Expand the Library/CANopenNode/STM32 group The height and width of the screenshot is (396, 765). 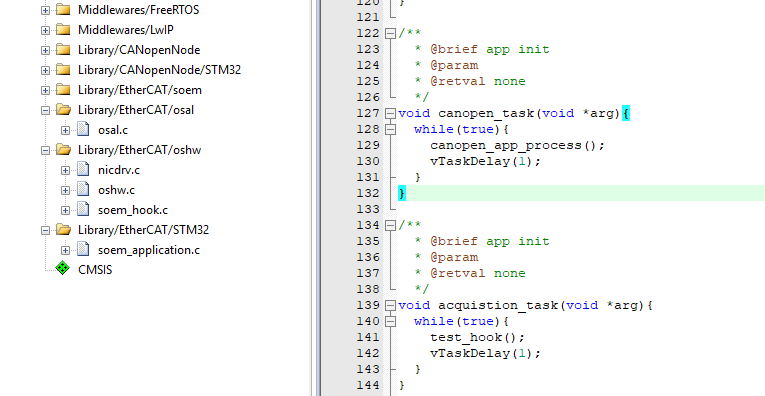tap(45, 70)
